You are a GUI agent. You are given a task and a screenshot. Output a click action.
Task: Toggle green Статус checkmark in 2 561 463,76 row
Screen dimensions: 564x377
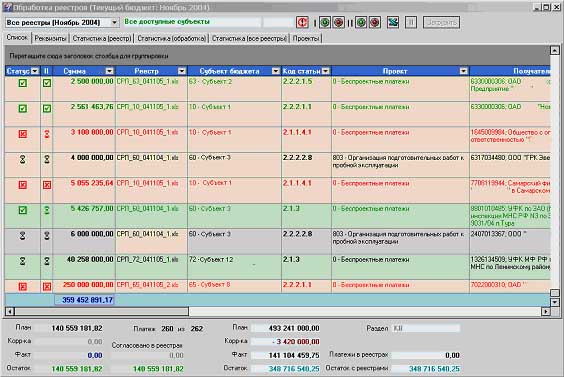[23, 108]
